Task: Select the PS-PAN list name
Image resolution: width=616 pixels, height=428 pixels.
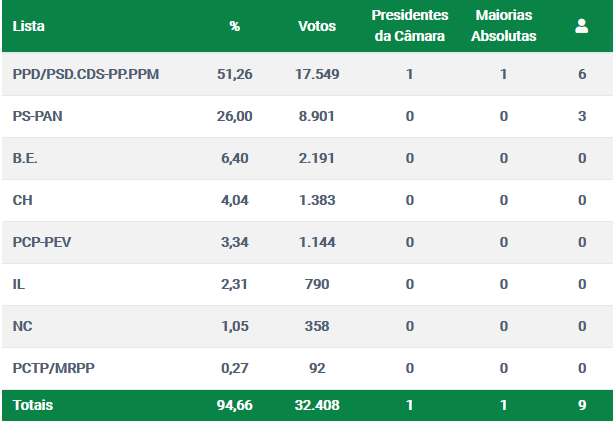Action: pos(37,116)
